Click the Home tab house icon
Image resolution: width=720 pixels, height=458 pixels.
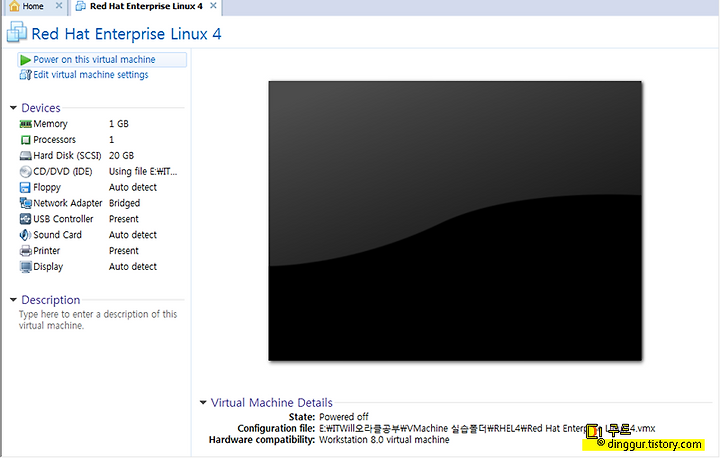click(14, 6)
